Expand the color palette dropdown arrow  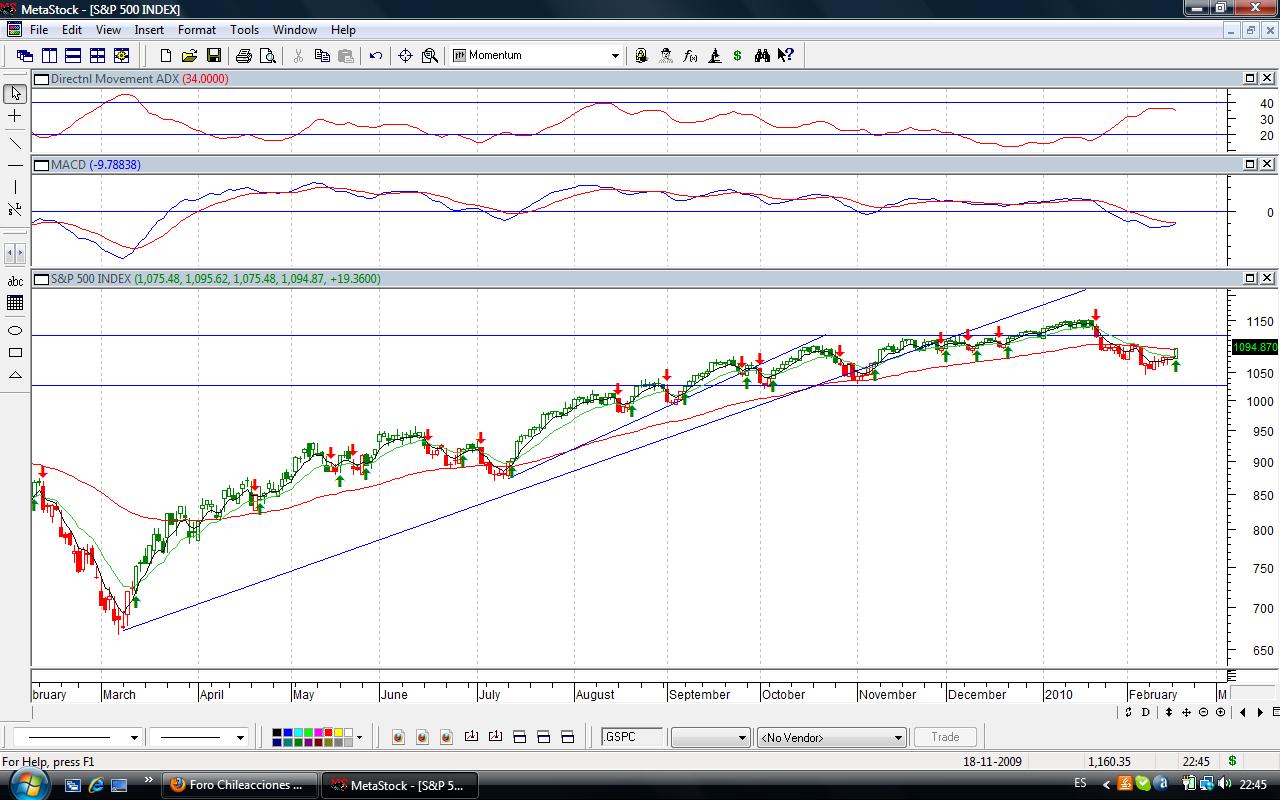[359, 738]
